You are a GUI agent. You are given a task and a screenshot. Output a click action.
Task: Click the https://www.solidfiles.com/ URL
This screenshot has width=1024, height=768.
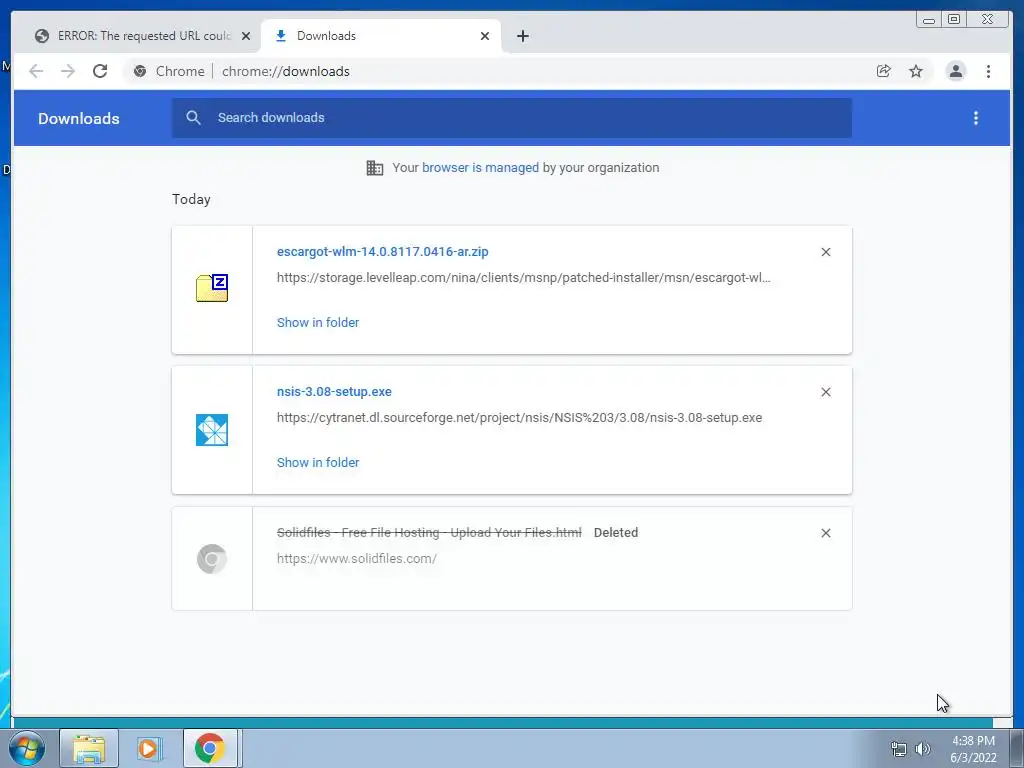click(357, 559)
